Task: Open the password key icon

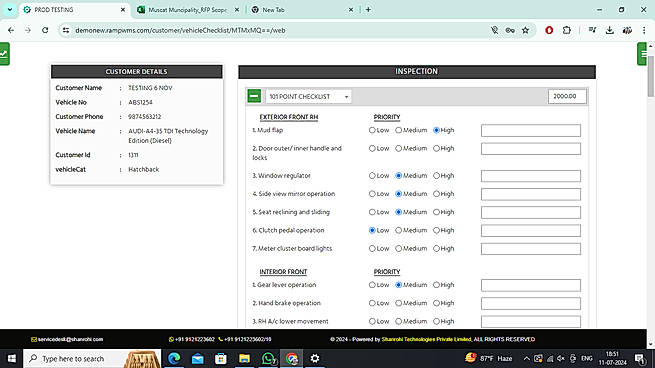Action: (510, 30)
